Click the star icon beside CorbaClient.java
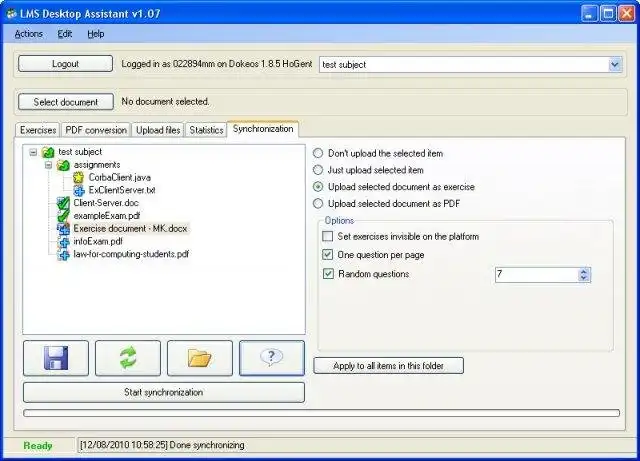The height and width of the screenshot is (461, 640). click(78, 178)
